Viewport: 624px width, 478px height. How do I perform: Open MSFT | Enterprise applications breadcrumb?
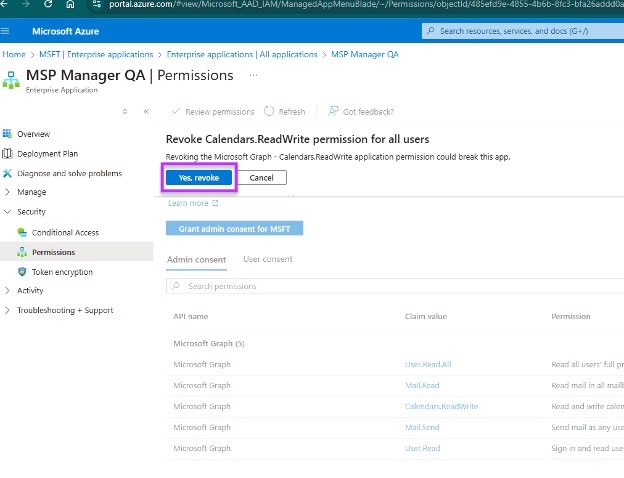(x=96, y=55)
